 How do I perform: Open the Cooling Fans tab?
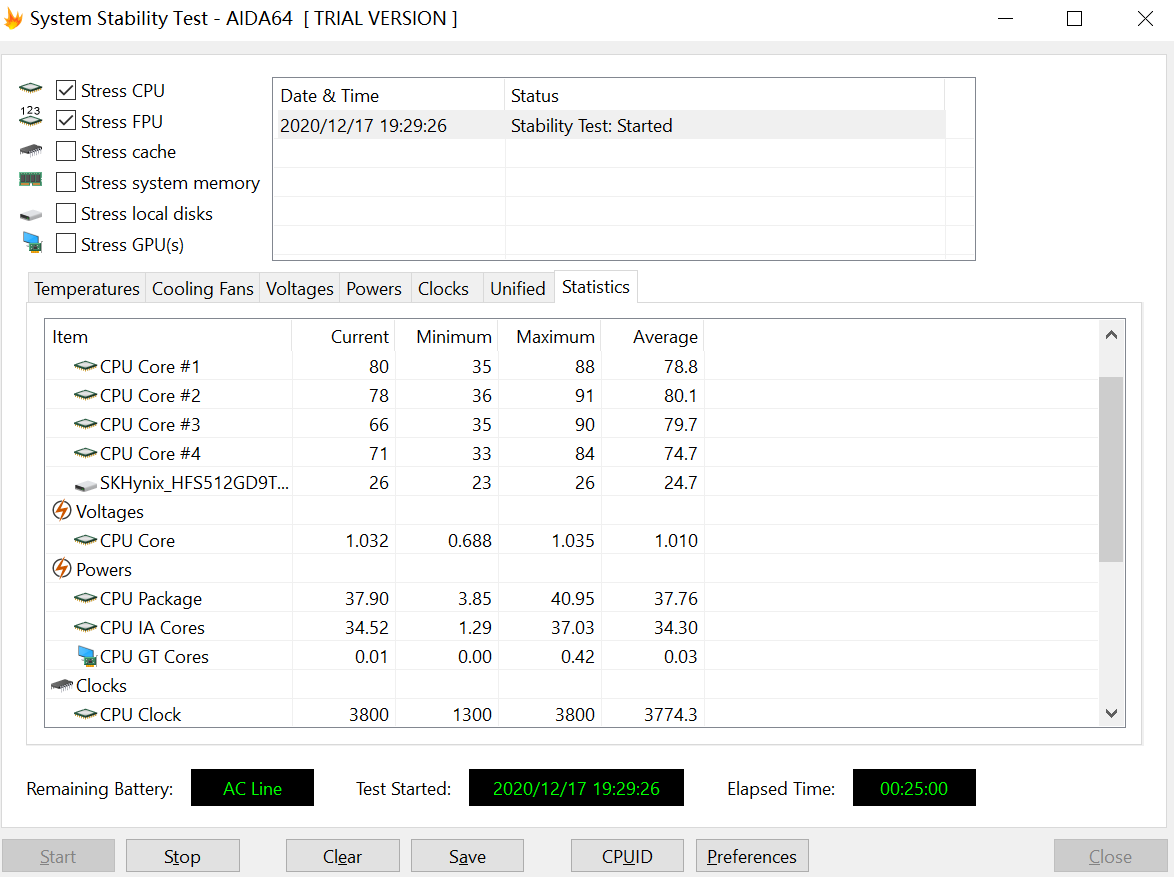203,288
